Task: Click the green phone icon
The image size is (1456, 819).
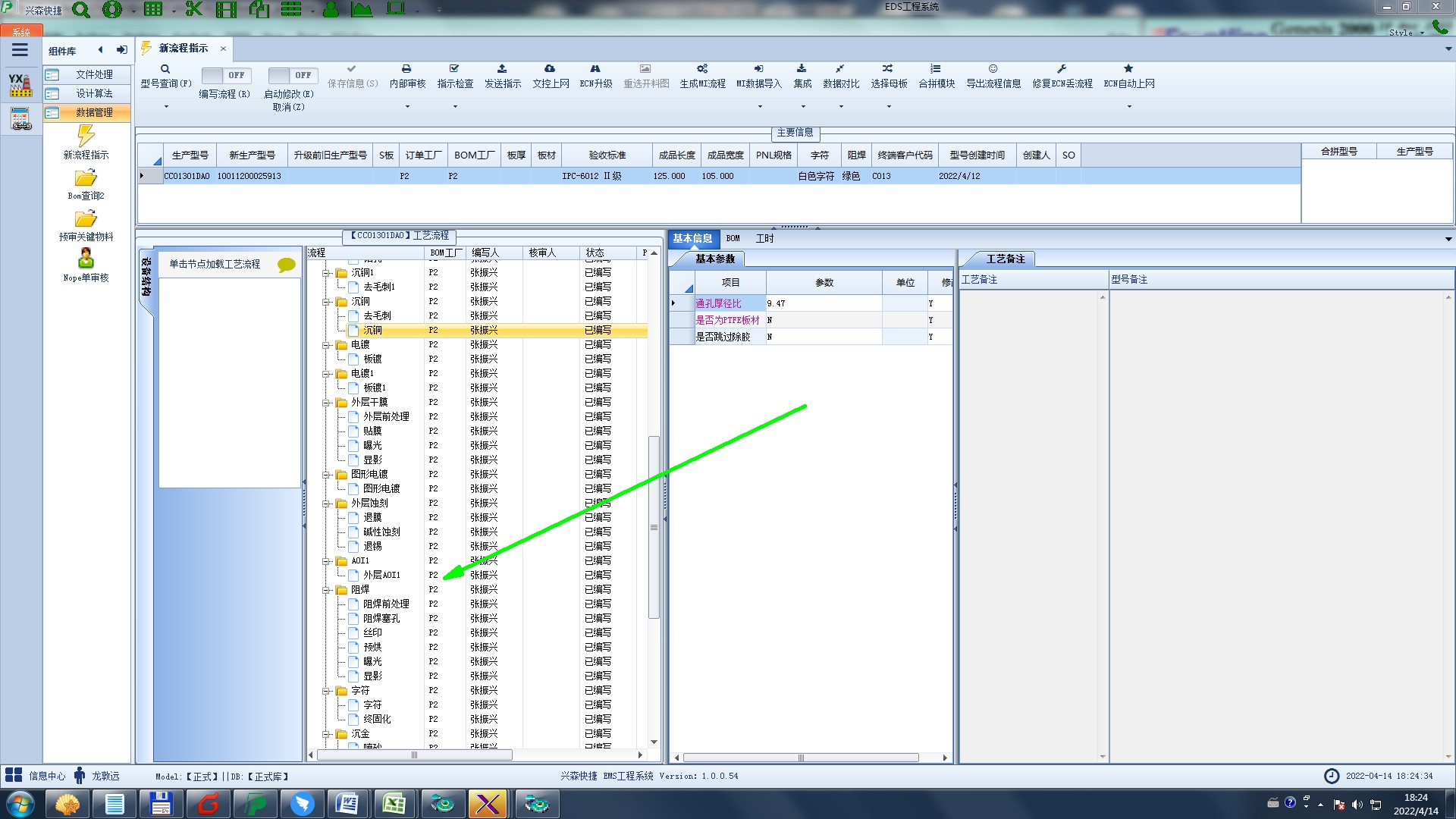Action: (x=1440, y=27)
